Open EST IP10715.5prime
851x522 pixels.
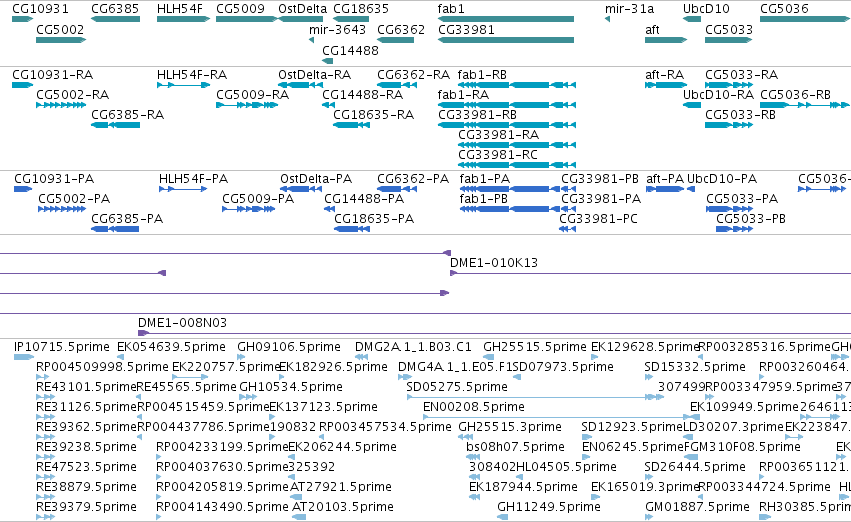coord(62,347)
